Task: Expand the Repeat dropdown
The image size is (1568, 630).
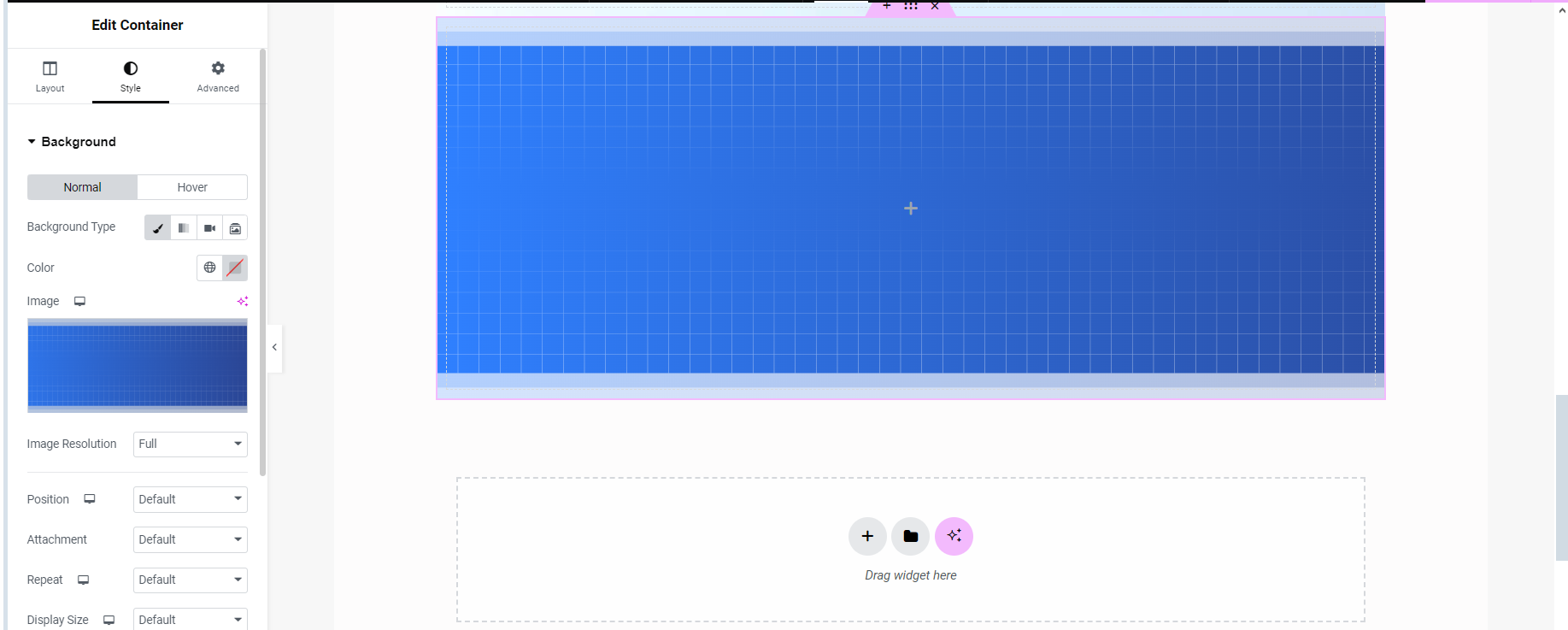Action: (x=190, y=580)
